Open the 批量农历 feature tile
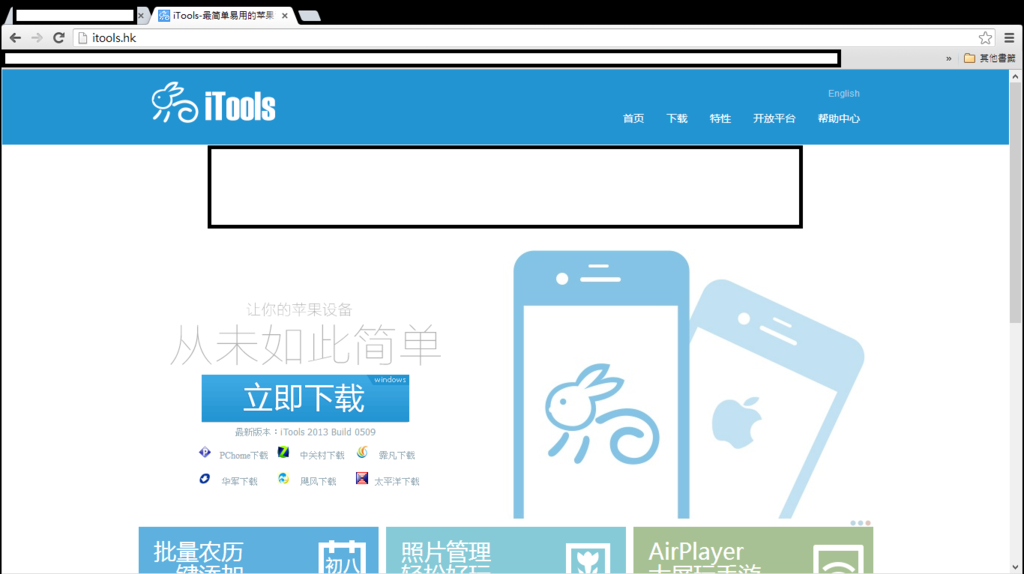 tap(259, 550)
